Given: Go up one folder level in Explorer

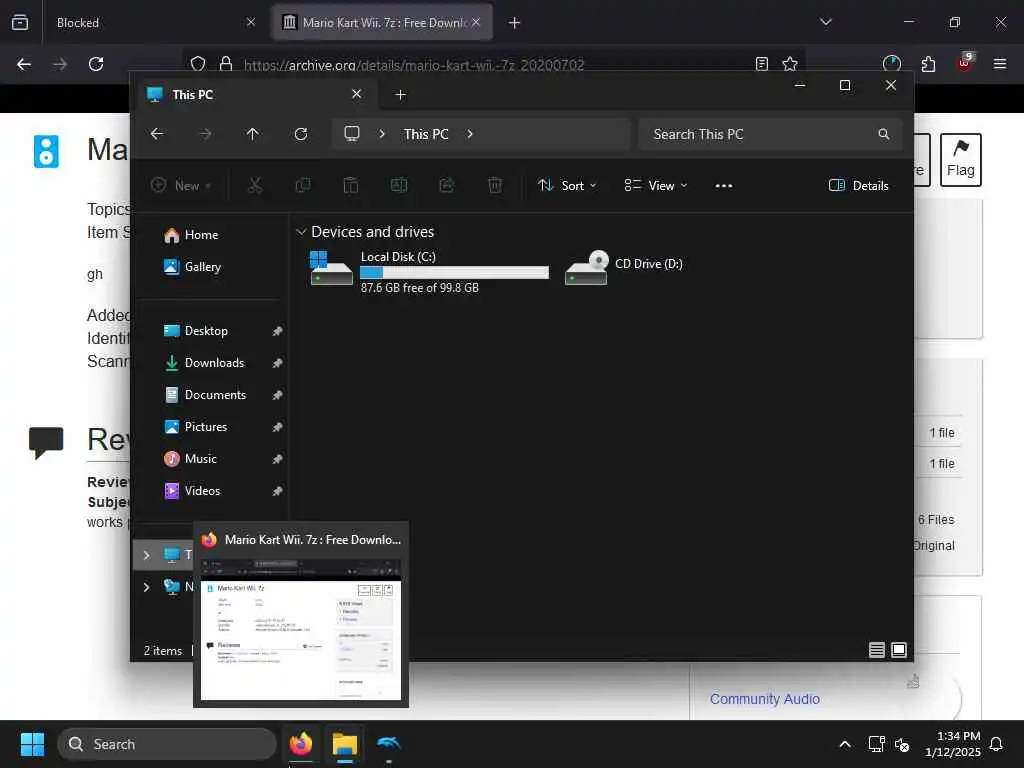Looking at the screenshot, I should pyautogui.click(x=253, y=134).
